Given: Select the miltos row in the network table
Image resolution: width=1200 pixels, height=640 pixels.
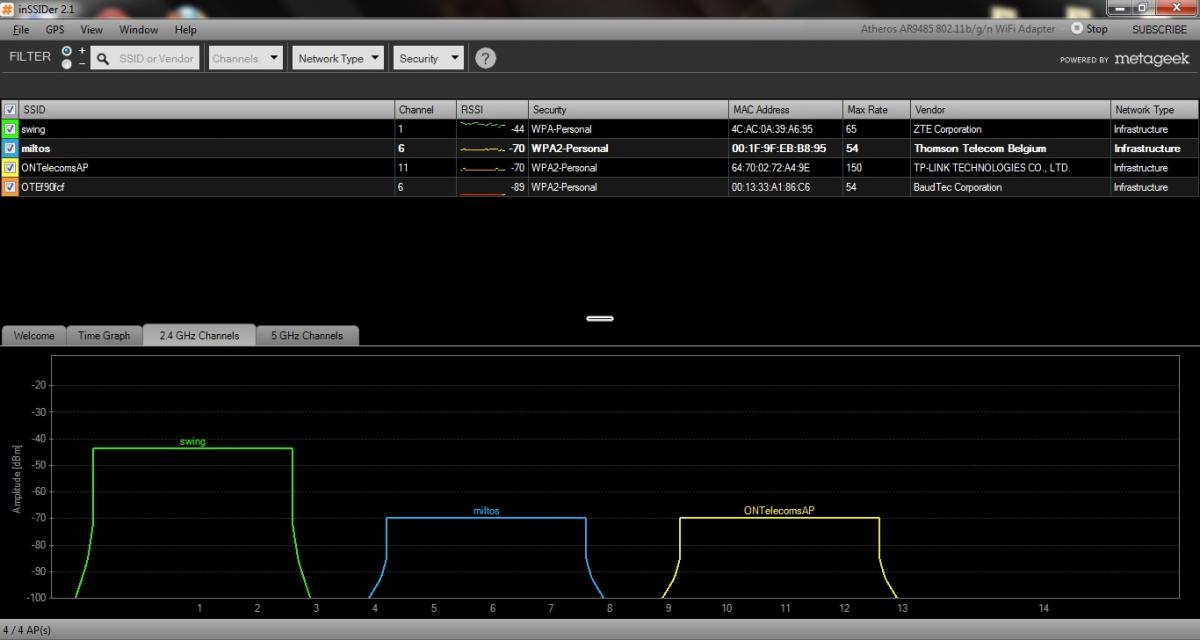Looking at the screenshot, I should tap(600, 148).
